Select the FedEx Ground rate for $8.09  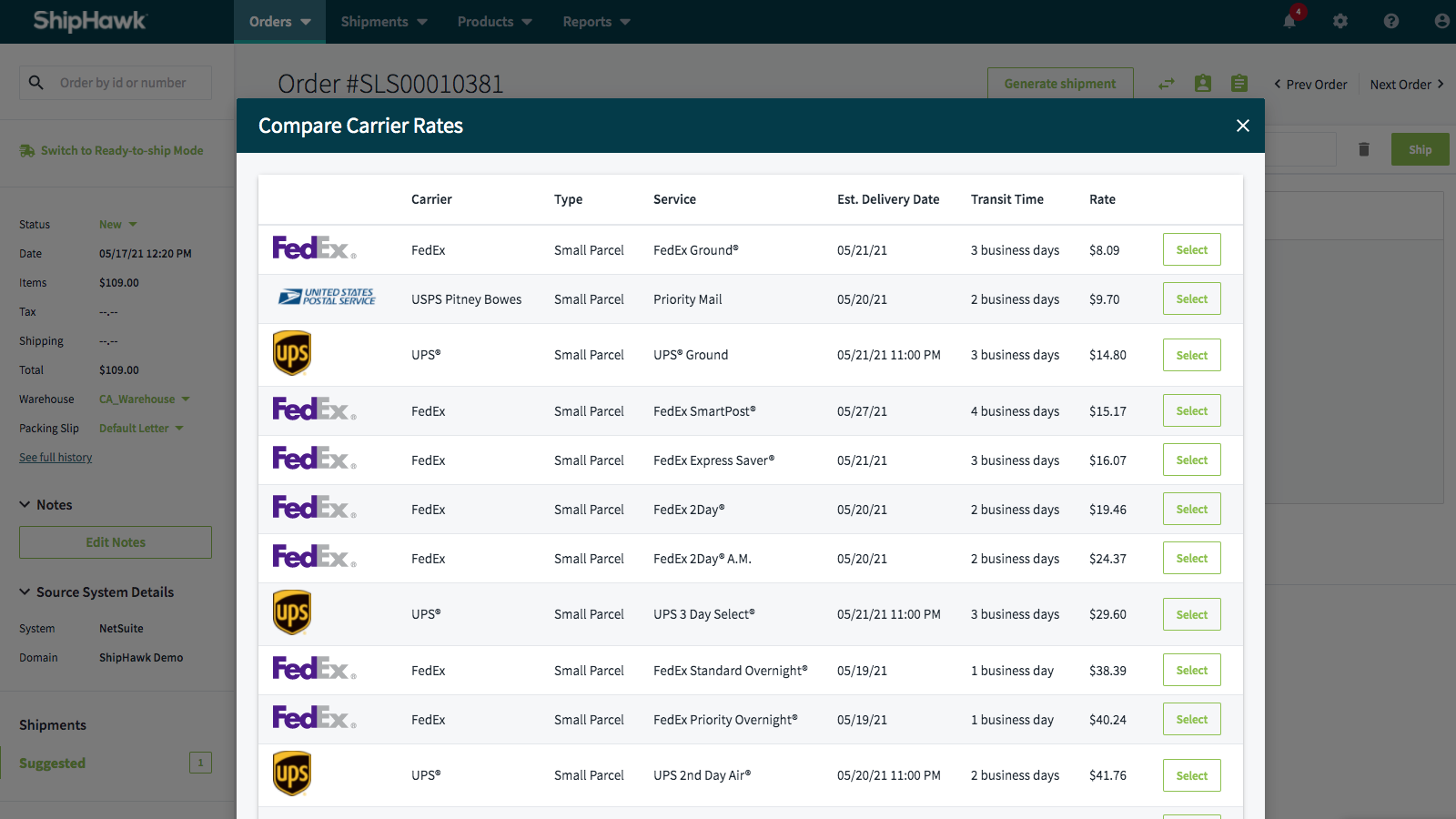[1191, 250]
